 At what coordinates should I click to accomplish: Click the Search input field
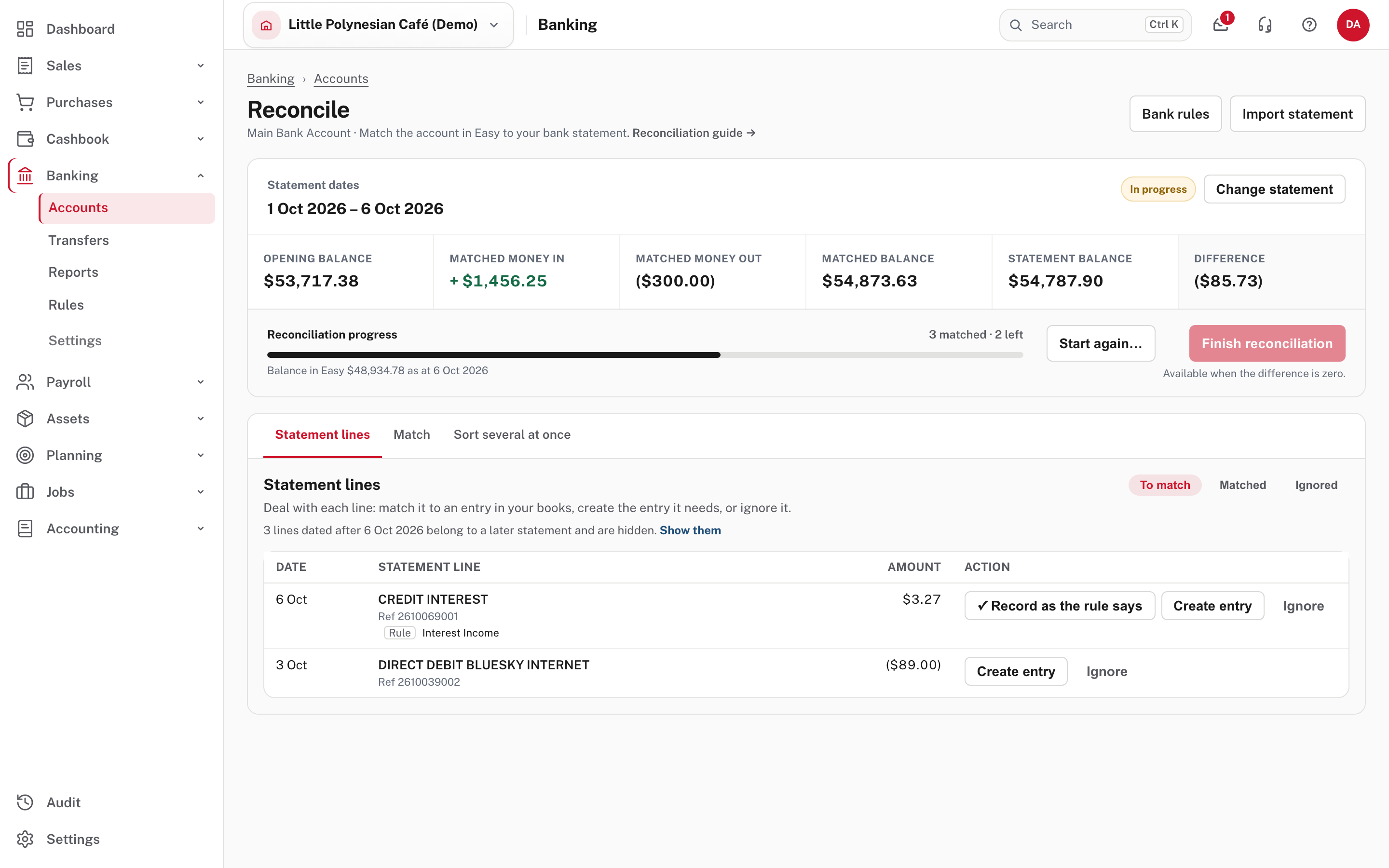point(1095,25)
